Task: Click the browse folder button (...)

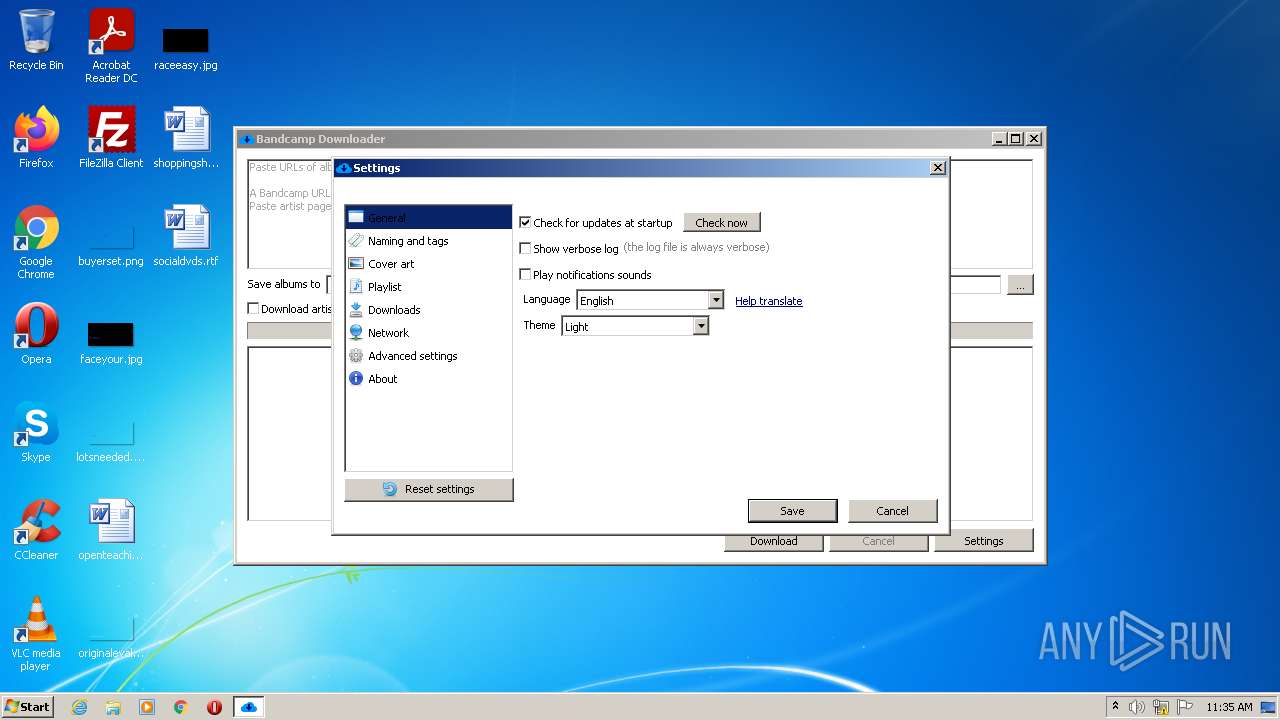Action: pyautogui.click(x=1019, y=285)
